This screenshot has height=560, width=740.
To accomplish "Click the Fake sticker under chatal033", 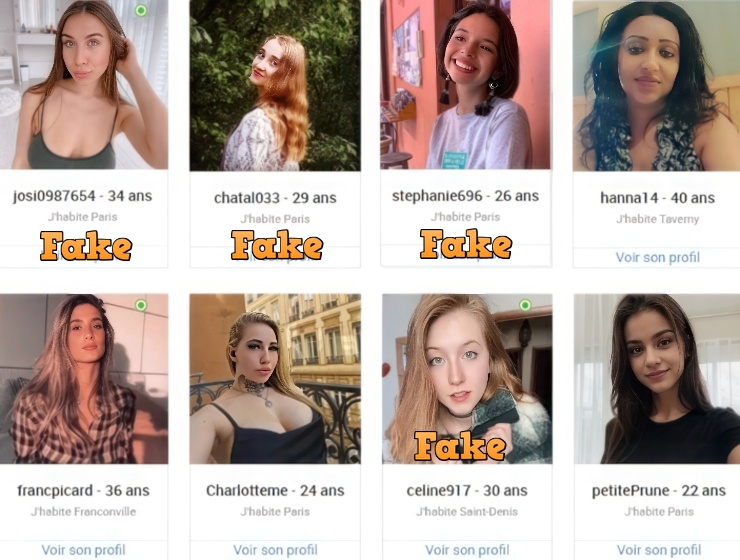I will (x=277, y=245).
